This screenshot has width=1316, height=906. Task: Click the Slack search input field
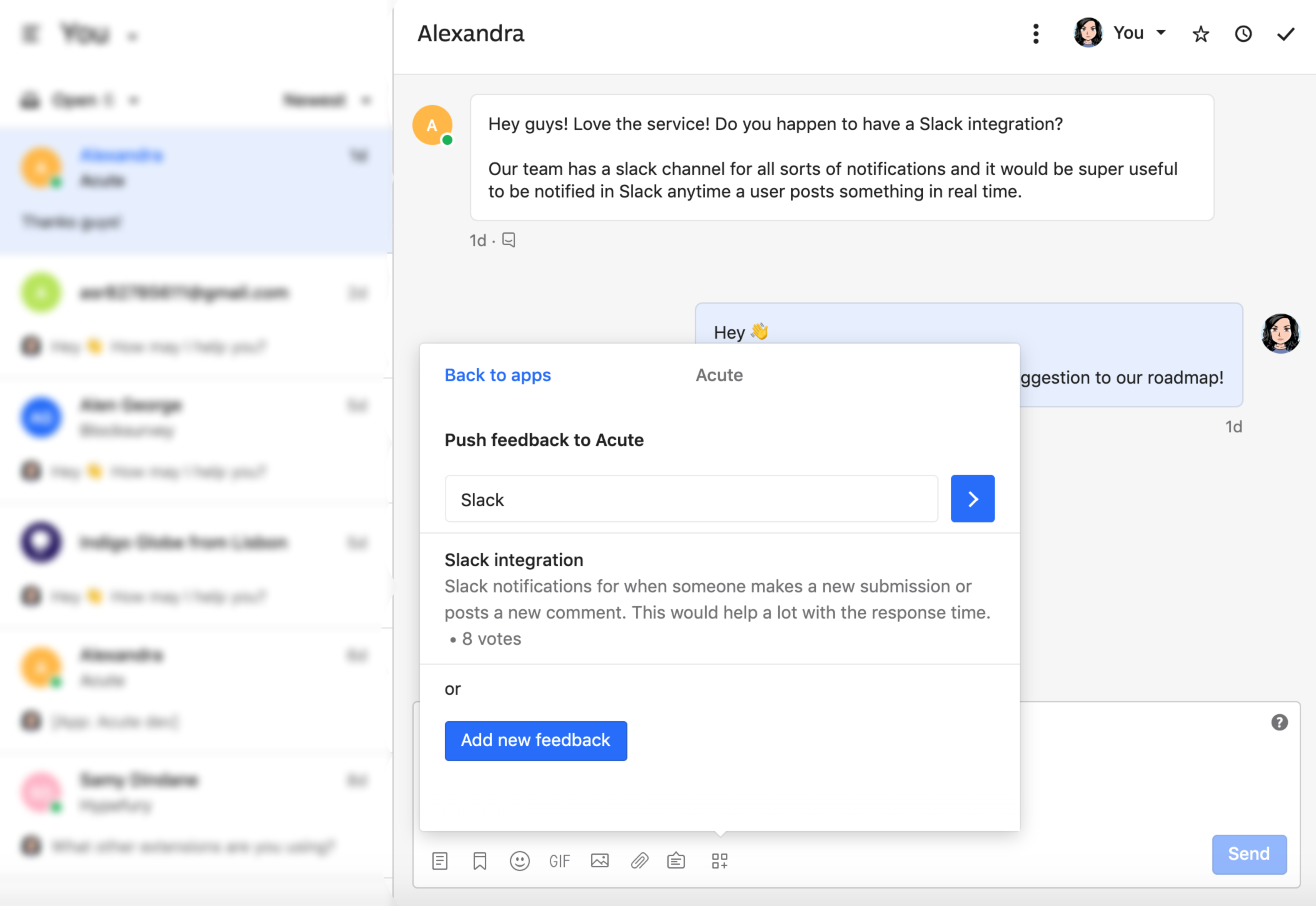691,499
